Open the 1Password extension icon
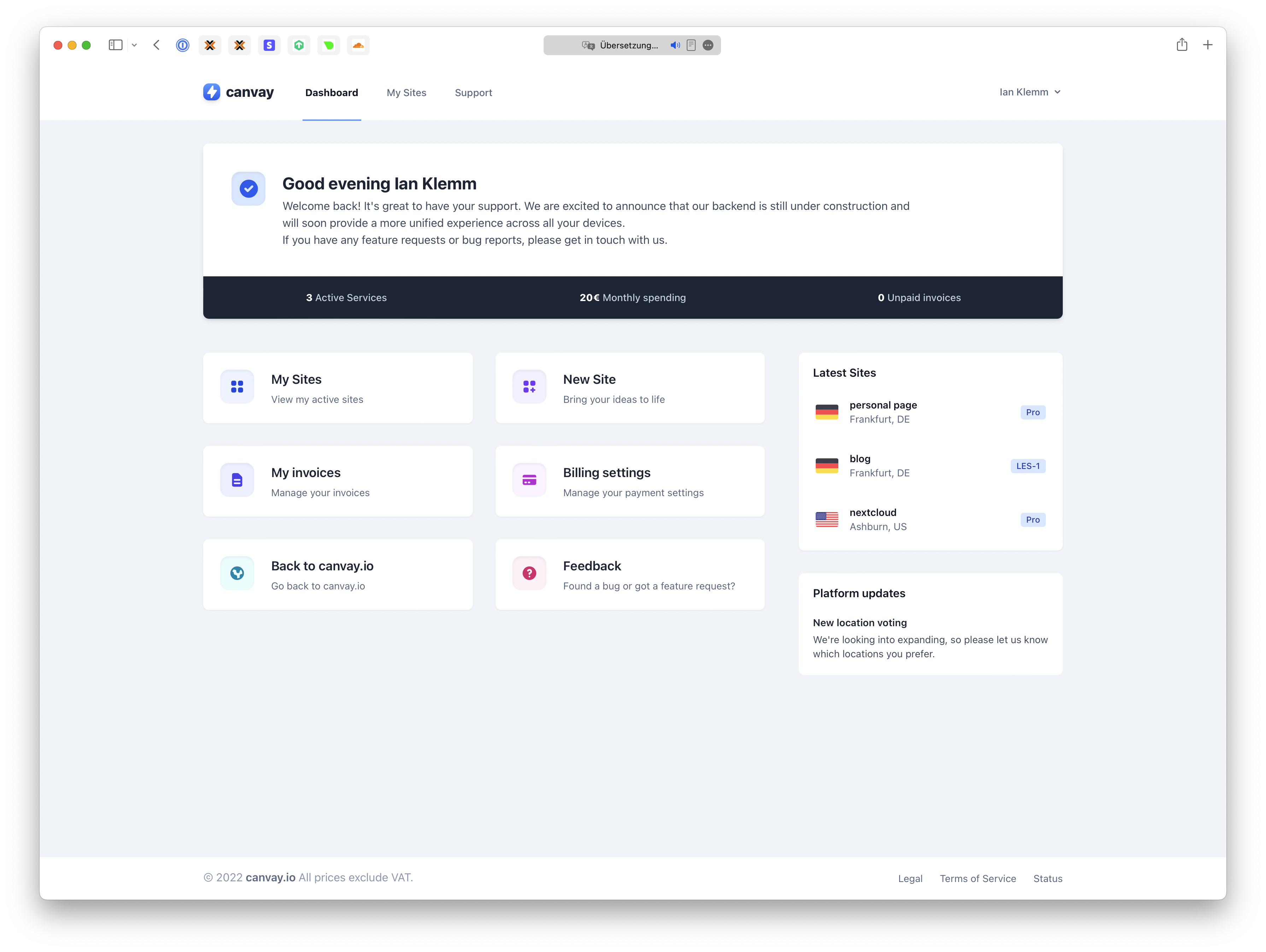1266x952 pixels. pos(183,45)
